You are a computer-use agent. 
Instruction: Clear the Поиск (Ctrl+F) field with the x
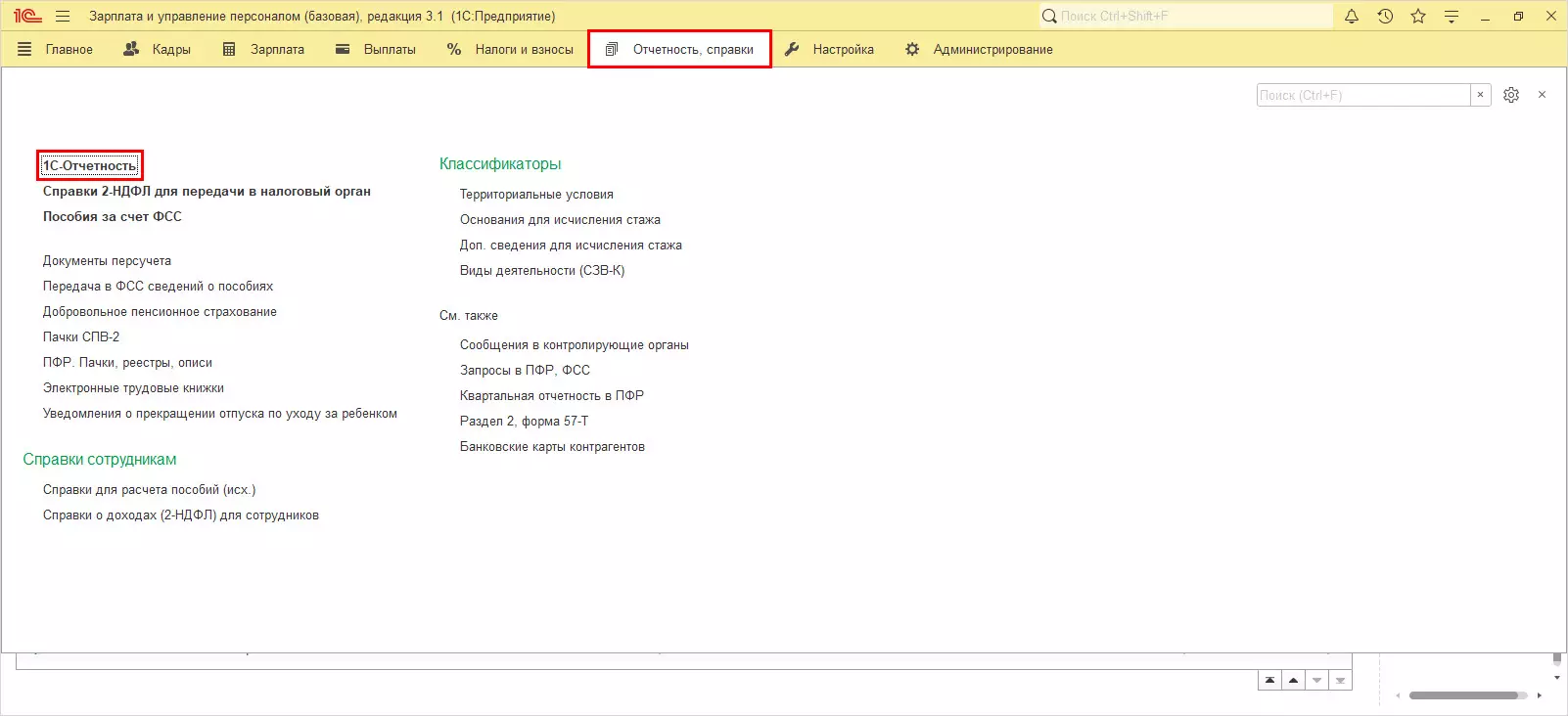click(1480, 95)
